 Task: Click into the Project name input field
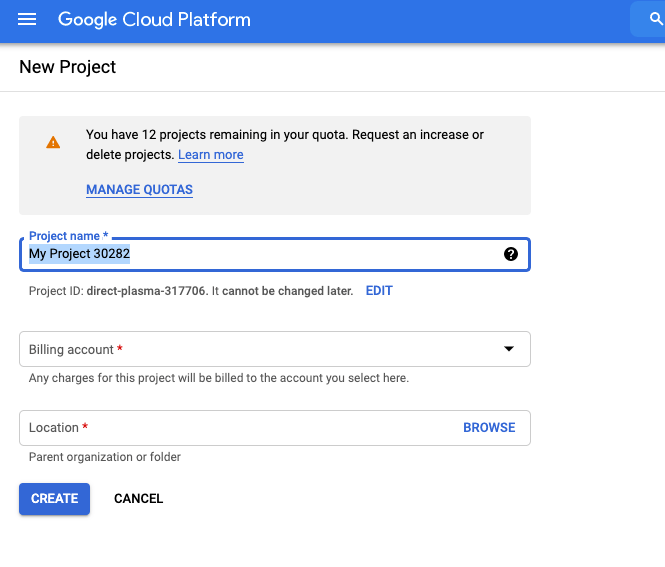point(275,254)
